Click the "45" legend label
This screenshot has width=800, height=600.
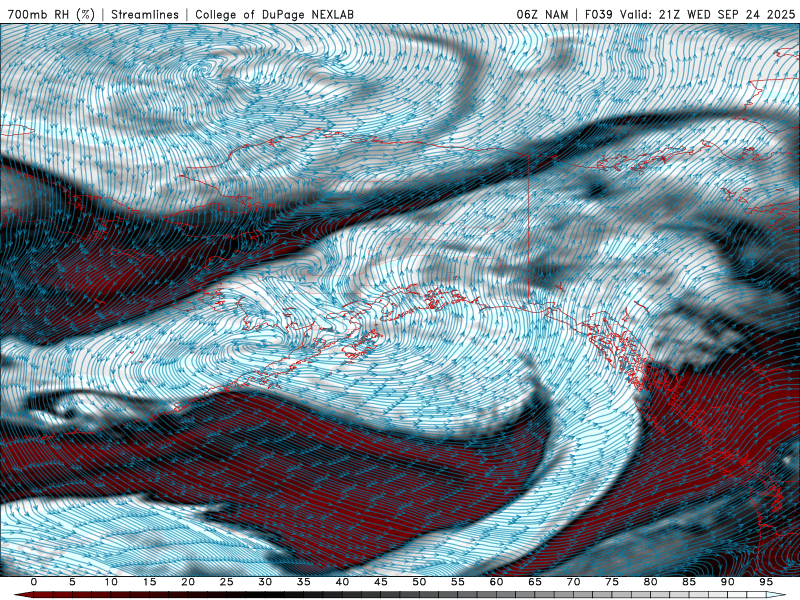point(381,582)
